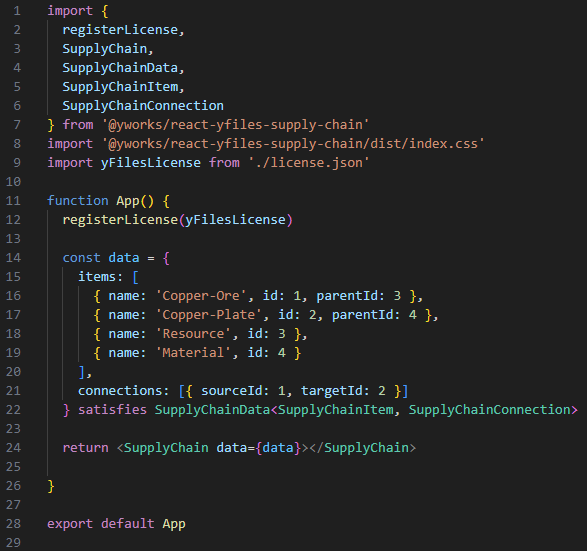Click the 'from' keyword on line 9
Screen dimensions: 587x551
tap(224, 163)
